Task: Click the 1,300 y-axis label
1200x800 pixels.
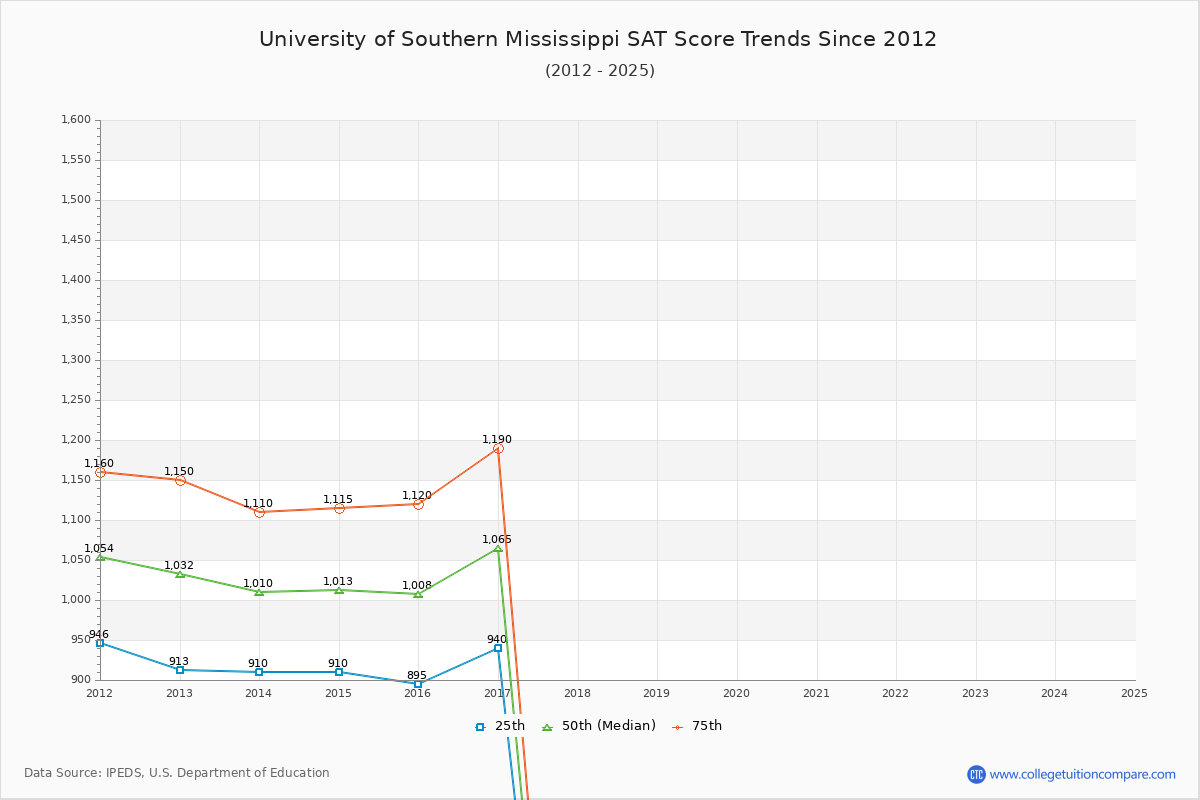Action: pos(76,360)
